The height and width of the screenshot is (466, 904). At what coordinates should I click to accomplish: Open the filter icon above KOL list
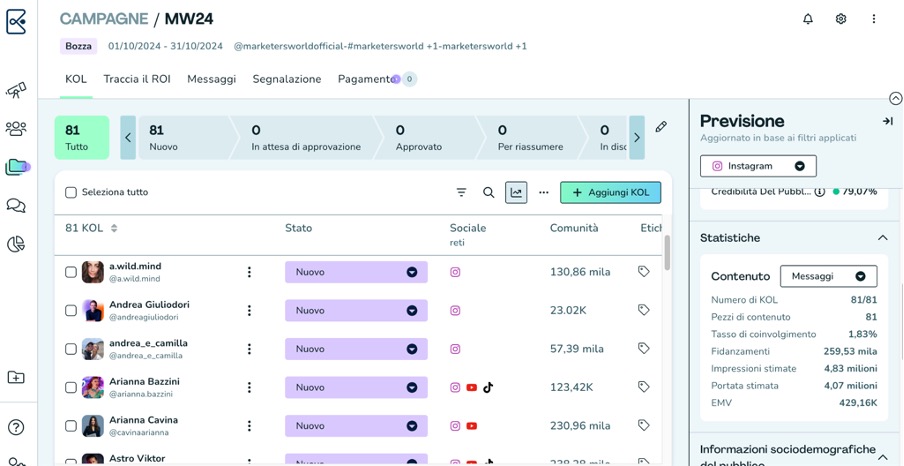(x=461, y=192)
